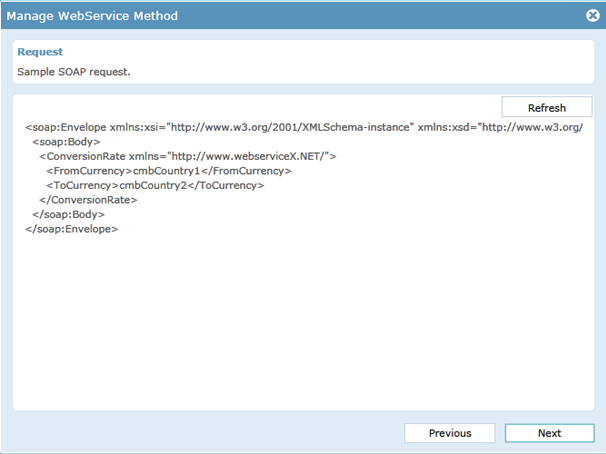Image resolution: width=606 pixels, height=454 pixels.
Task: Click the XMLSchema-instance URL text
Action: [x=290, y=127]
